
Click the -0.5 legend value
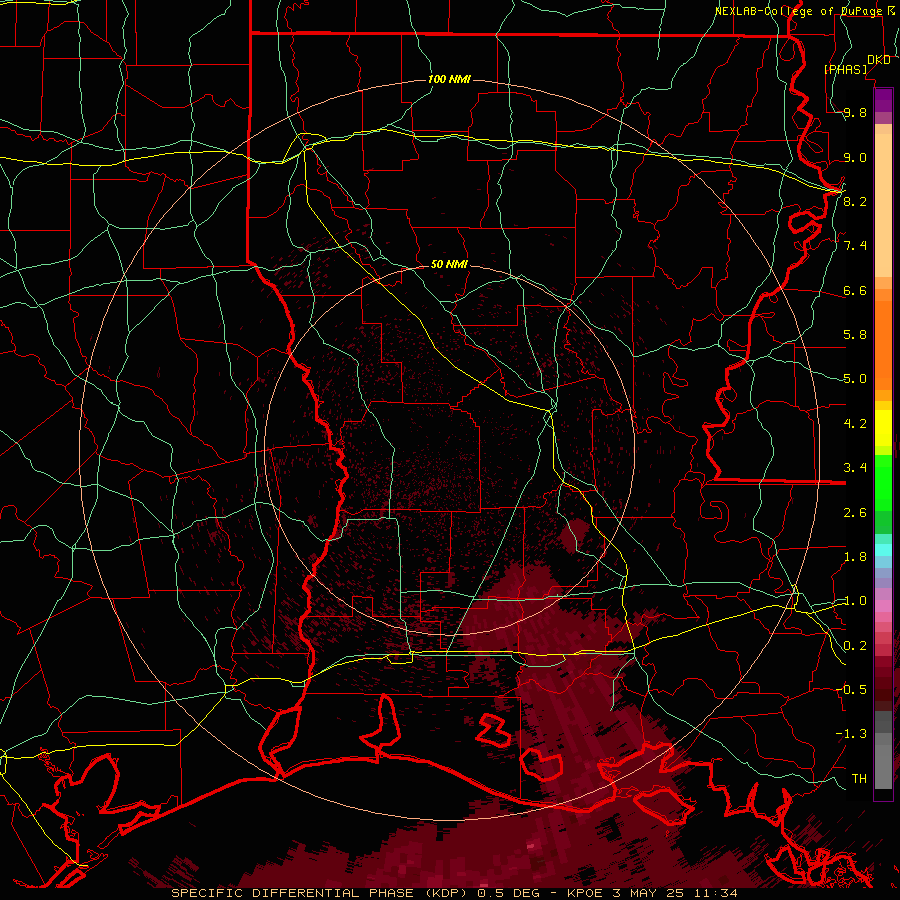[851, 690]
